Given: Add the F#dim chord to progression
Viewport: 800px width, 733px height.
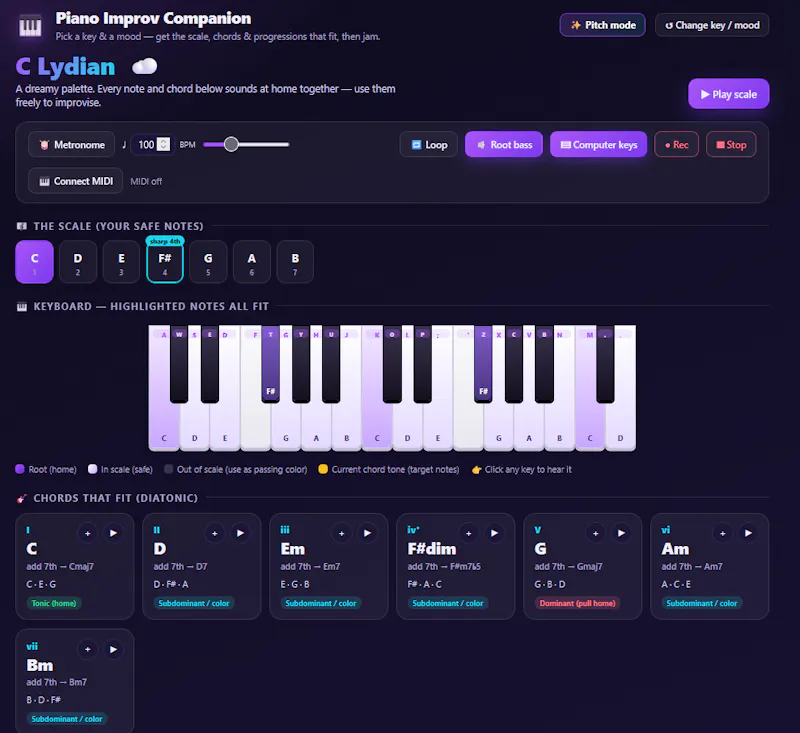Looking at the screenshot, I should 469,533.
